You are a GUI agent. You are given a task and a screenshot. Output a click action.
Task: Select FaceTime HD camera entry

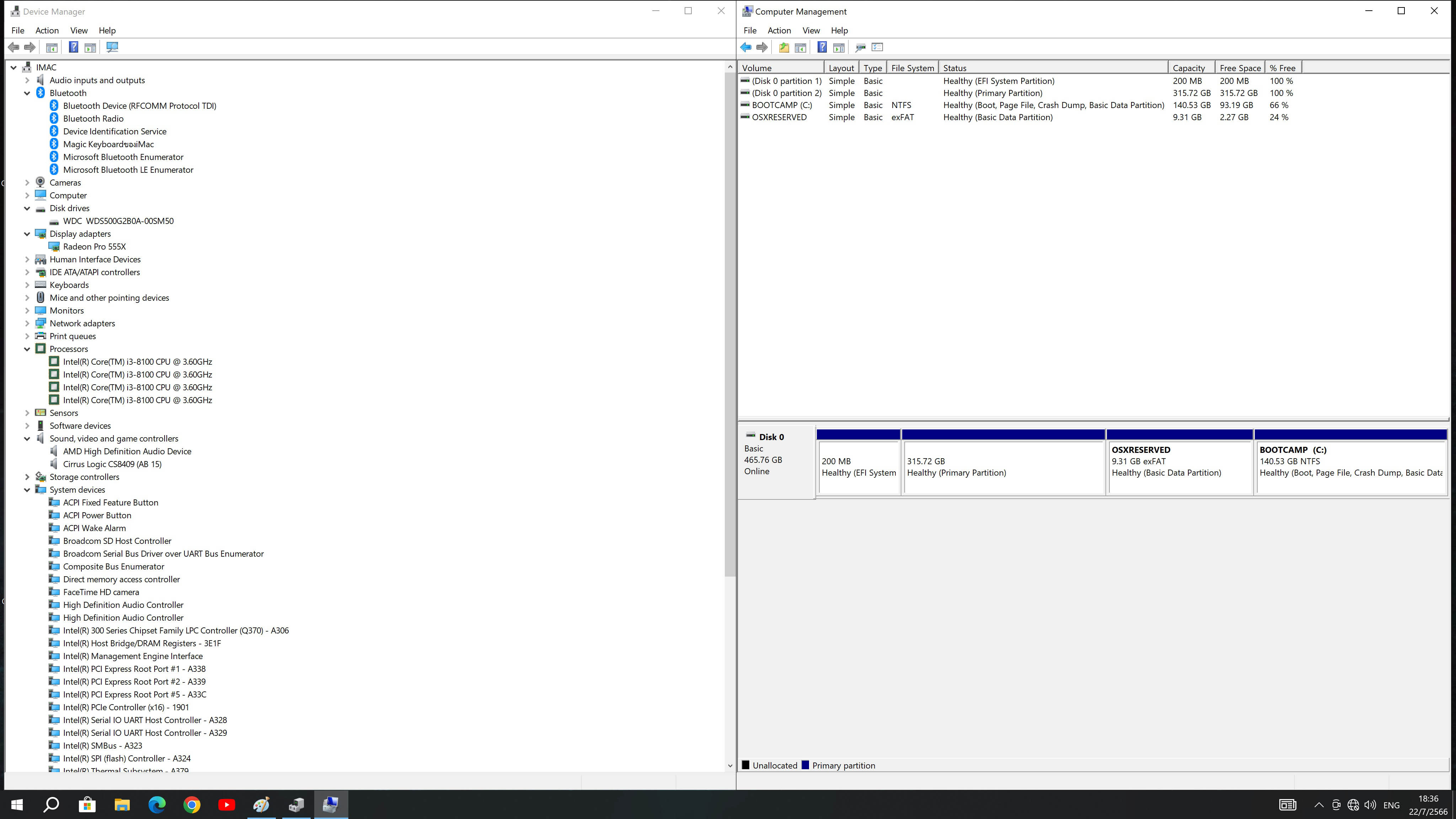[101, 592]
